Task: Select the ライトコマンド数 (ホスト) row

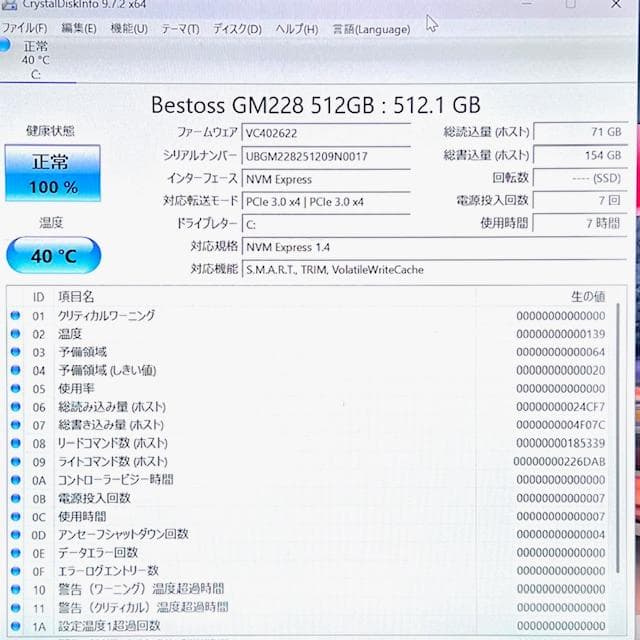Action: click(309, 462)
